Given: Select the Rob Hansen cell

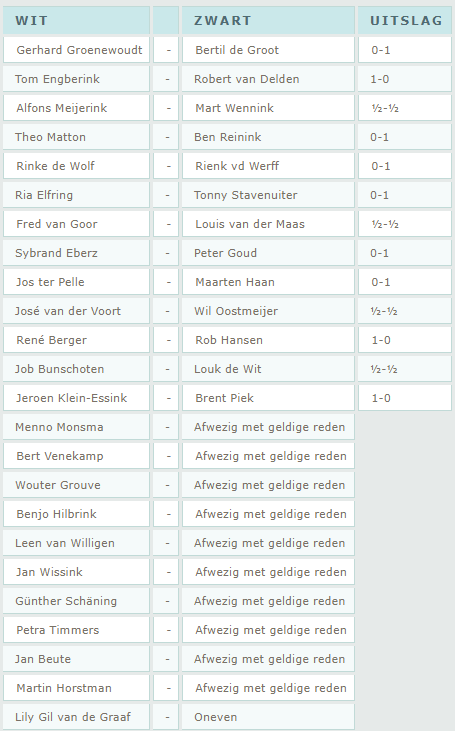Looking at the screenshot, I should [x=268, y=340].
